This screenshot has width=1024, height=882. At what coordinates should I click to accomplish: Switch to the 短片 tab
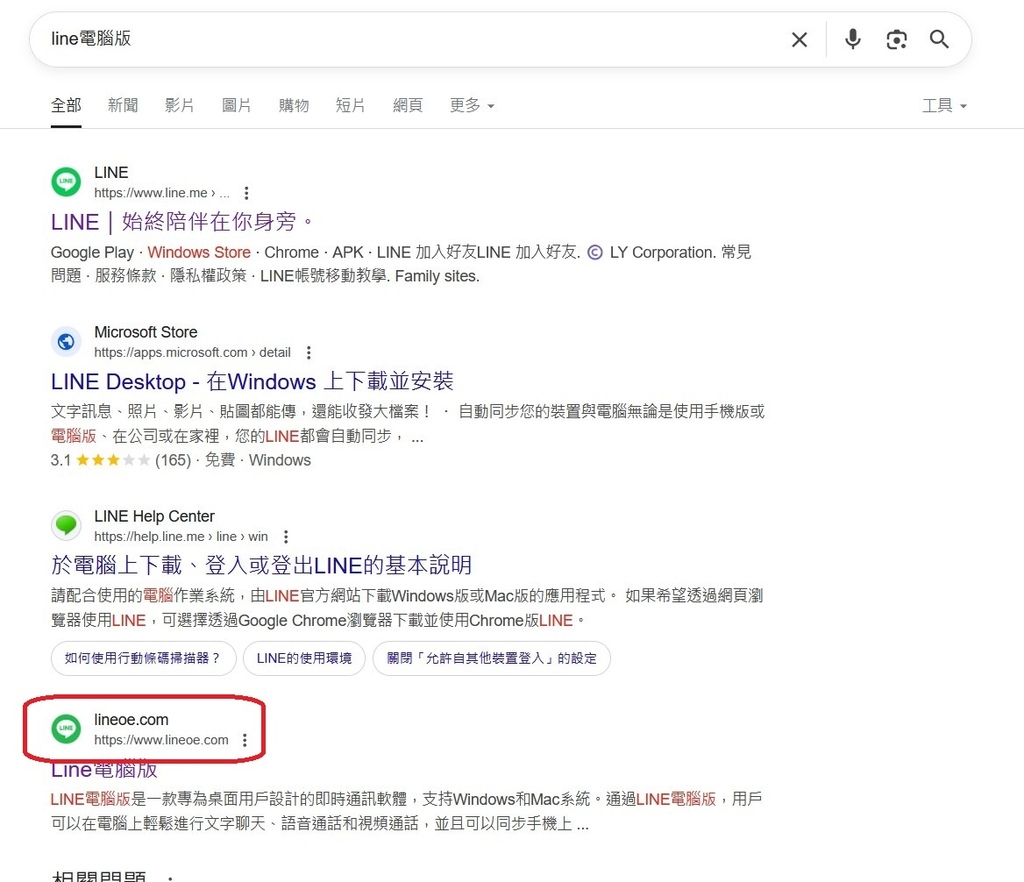tap(350, 106)
